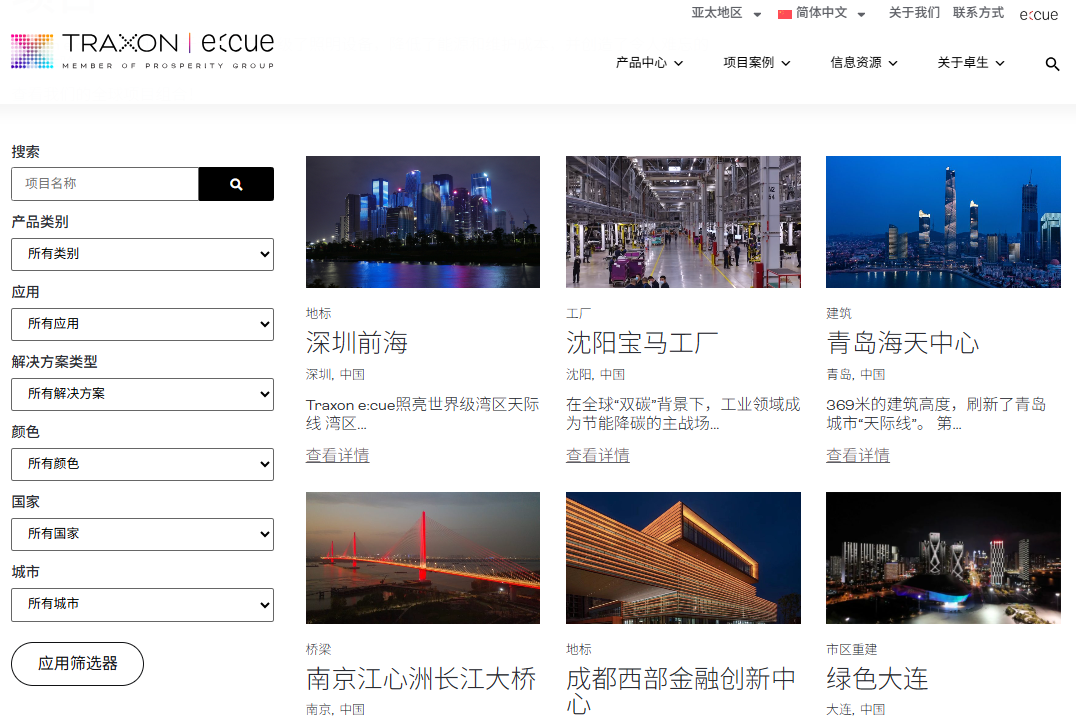Click the e:cue logo in the top corner
This screenshot has height=723, width=1076.
[x=1038, y=14]
